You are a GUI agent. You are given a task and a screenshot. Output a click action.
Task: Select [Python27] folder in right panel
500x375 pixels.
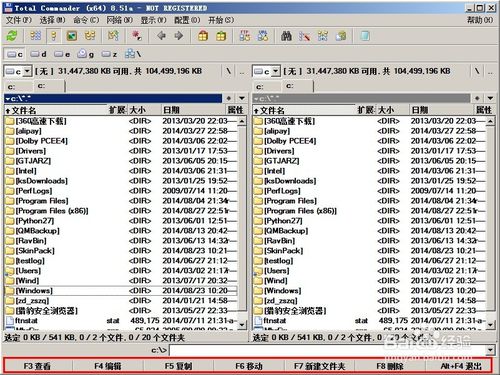[369, 221]
